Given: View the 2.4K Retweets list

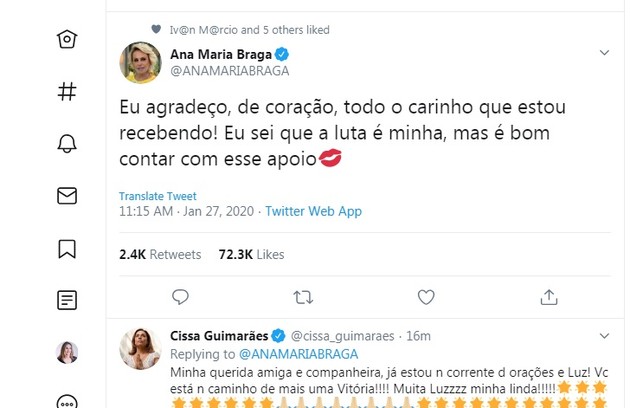Looking at the screenshot, I should click(x=160, y=255).
